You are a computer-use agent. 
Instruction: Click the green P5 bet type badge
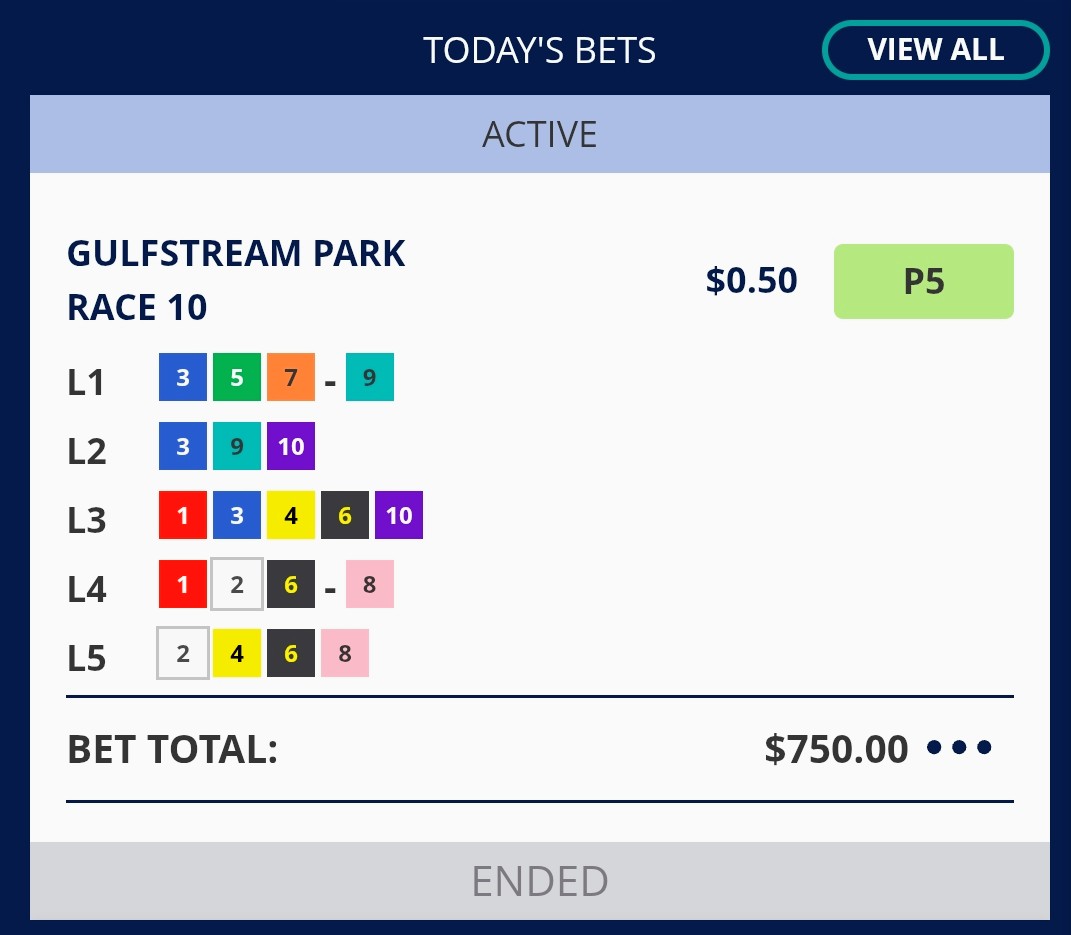tap(923, 282)
